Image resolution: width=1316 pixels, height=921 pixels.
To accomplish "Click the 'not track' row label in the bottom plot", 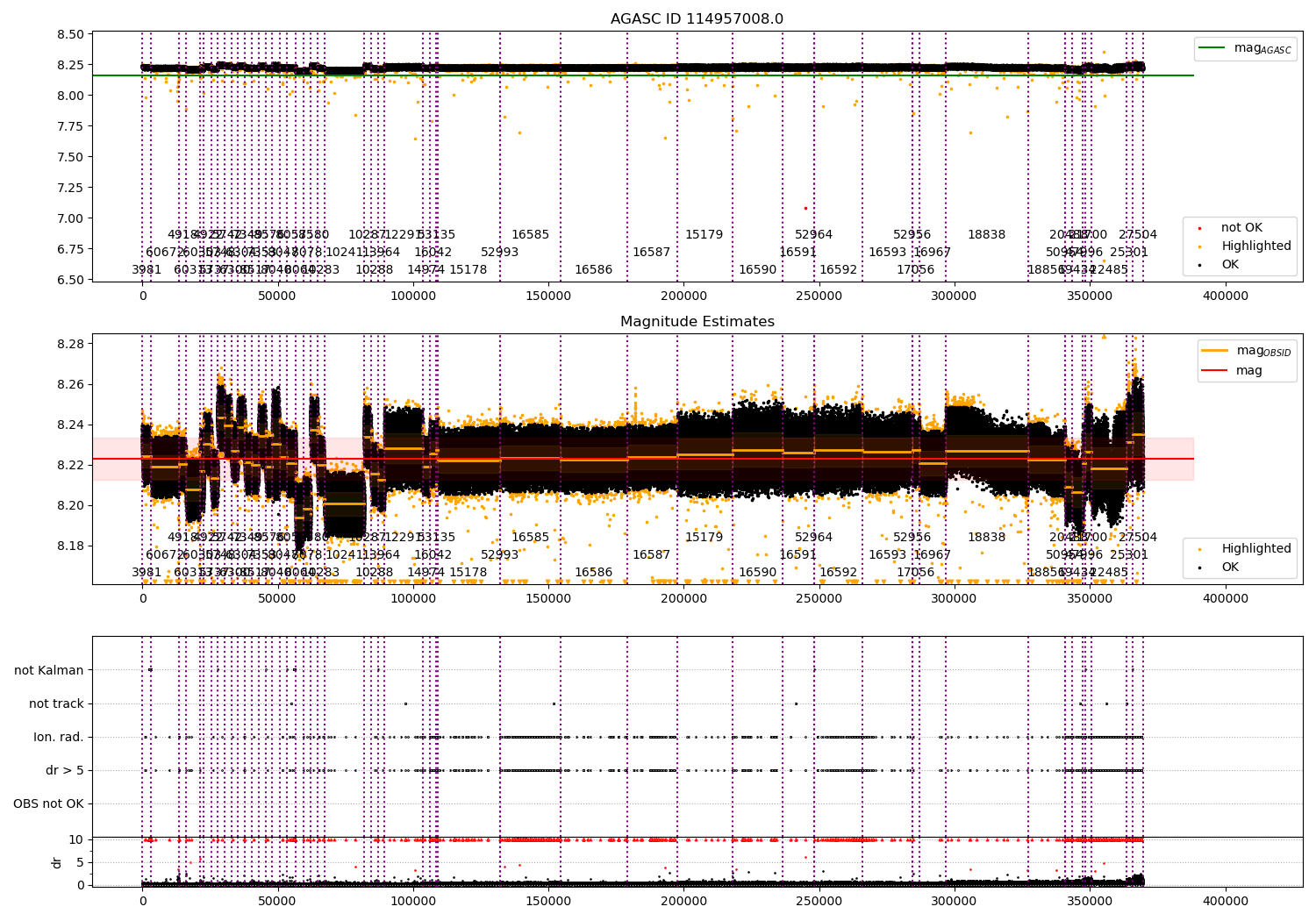I will pyautogui.click(x=56, y=703).
